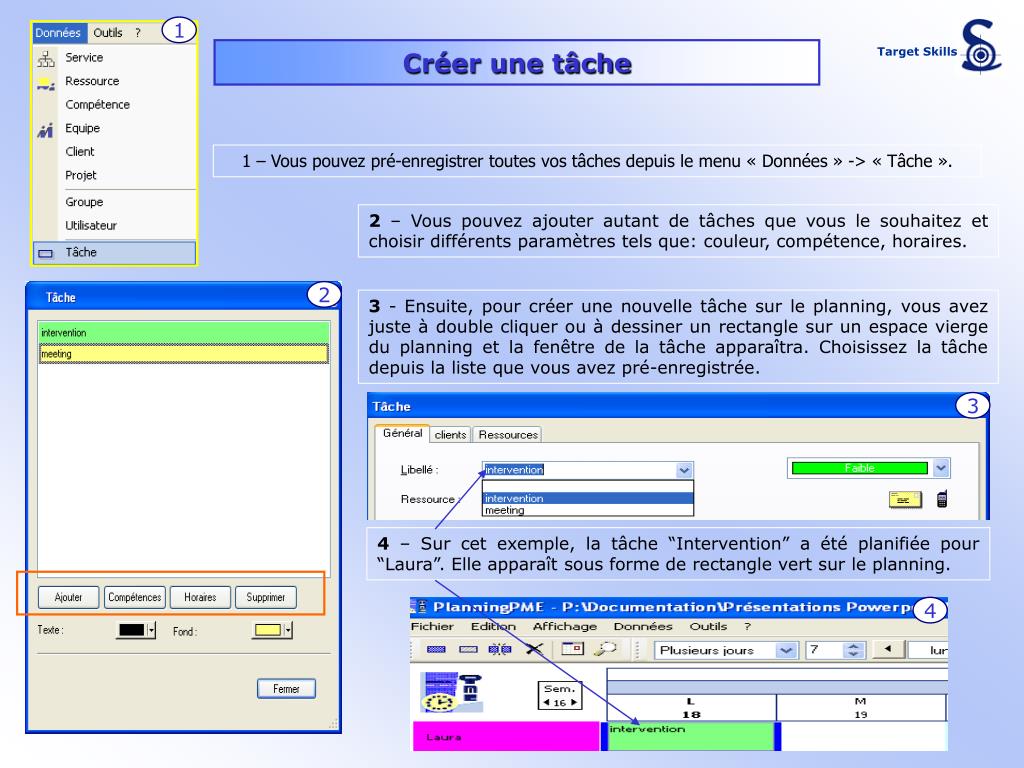Click the PlanningPME clock logo icon
This screenshot has width=1024, height=768.
point(453,692)
